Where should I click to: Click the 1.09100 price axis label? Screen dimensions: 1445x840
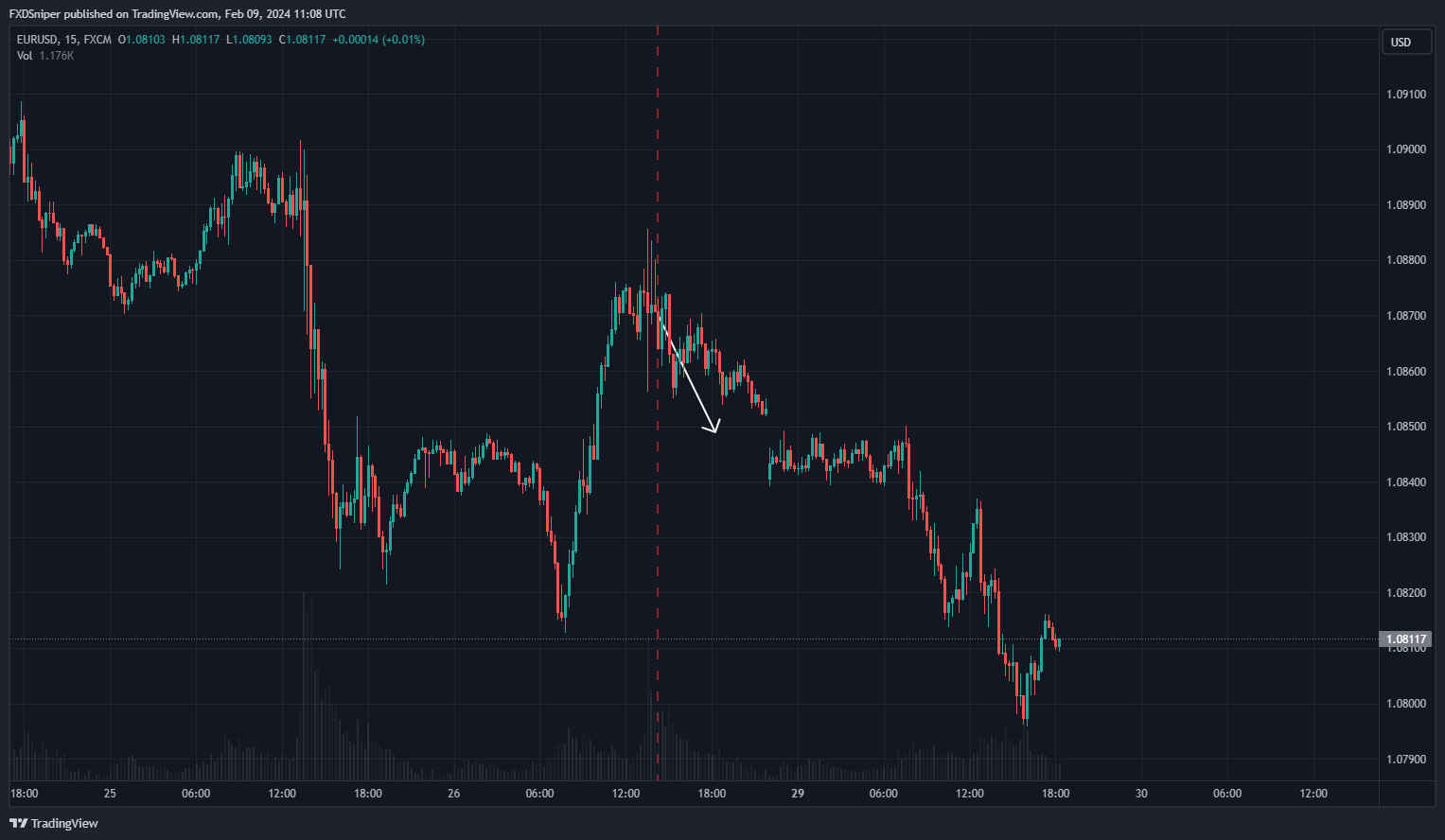1405,95
